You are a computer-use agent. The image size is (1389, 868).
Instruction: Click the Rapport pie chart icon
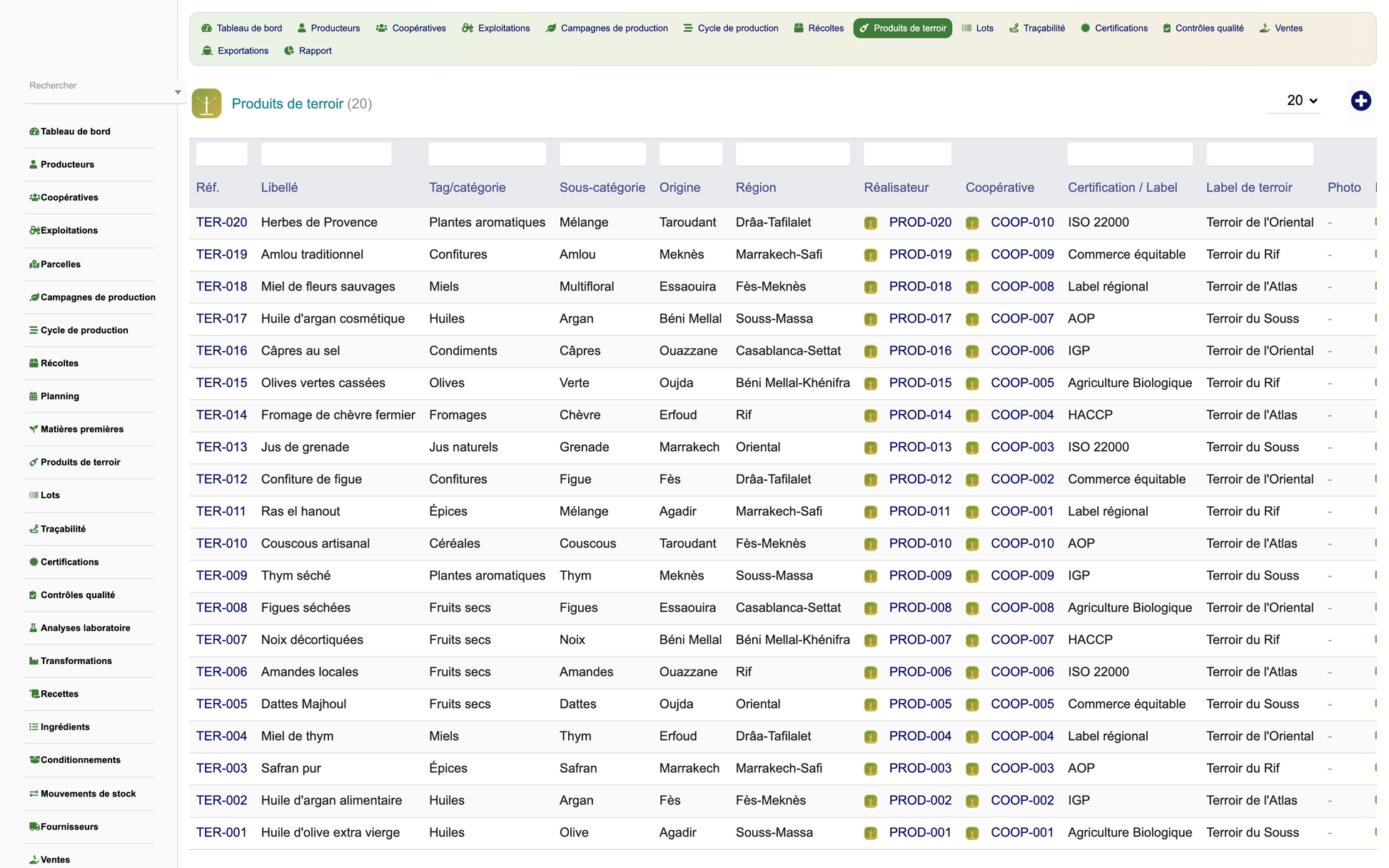click(x=289, y=51)
